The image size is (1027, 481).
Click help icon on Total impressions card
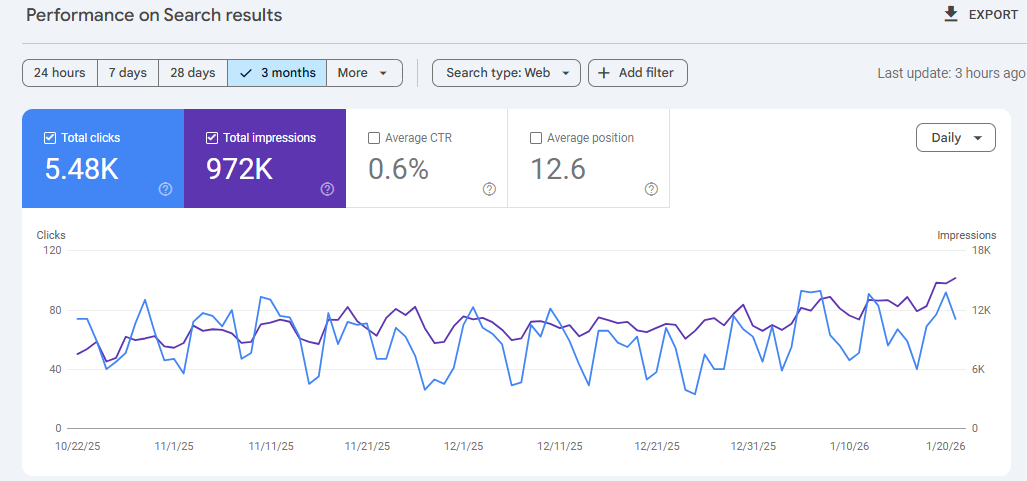click(327, 189)
